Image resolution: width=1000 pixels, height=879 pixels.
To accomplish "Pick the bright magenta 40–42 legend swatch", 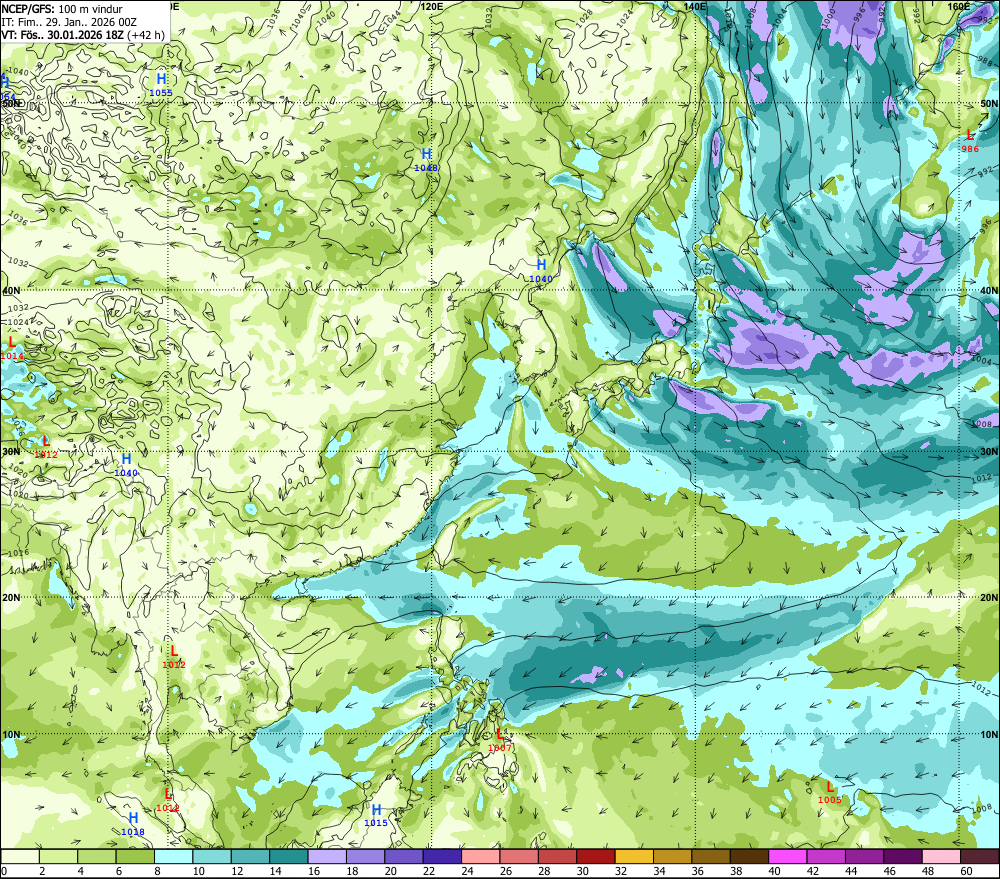I will tap(788, 856).
